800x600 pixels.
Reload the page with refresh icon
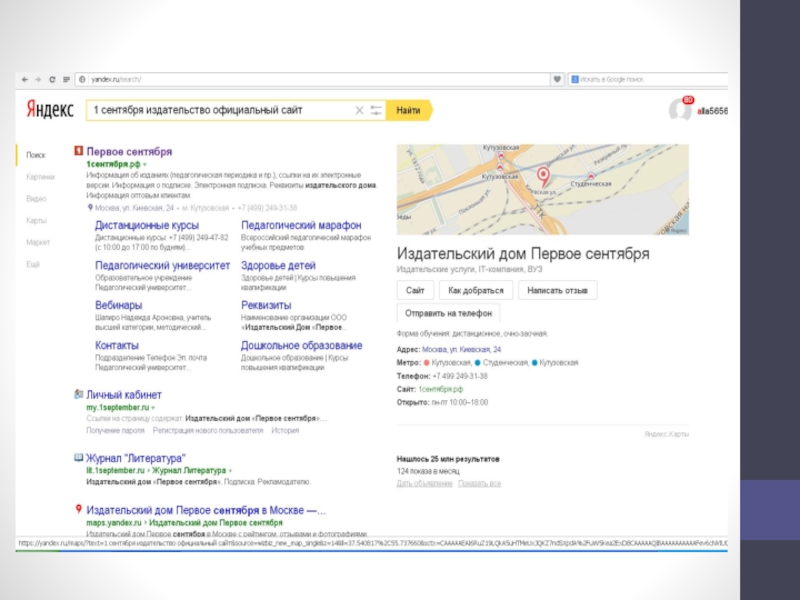(52, 80)
